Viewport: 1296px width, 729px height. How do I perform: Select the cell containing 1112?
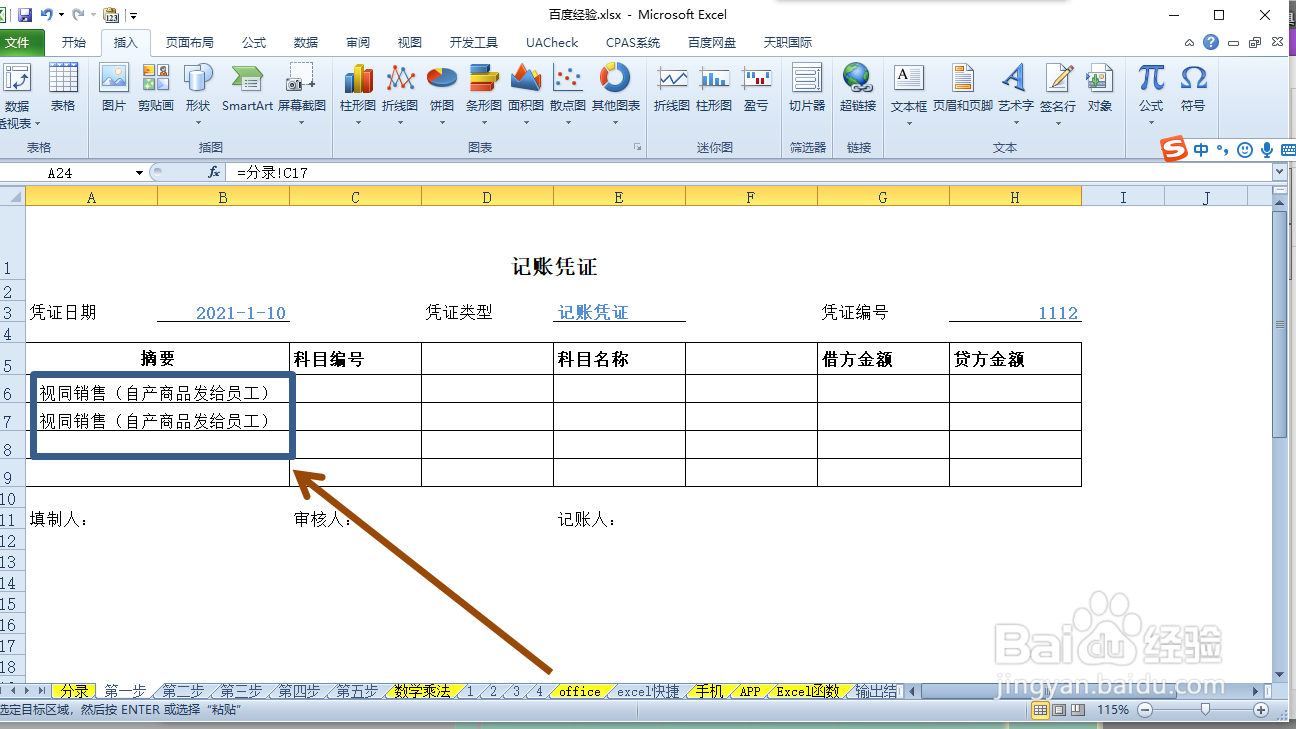[x=1015, y=312]
